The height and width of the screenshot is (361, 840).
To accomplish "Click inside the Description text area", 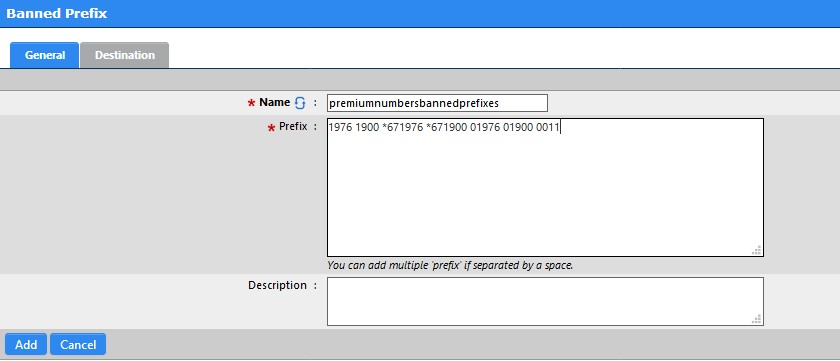I will [x=545, y=302].
